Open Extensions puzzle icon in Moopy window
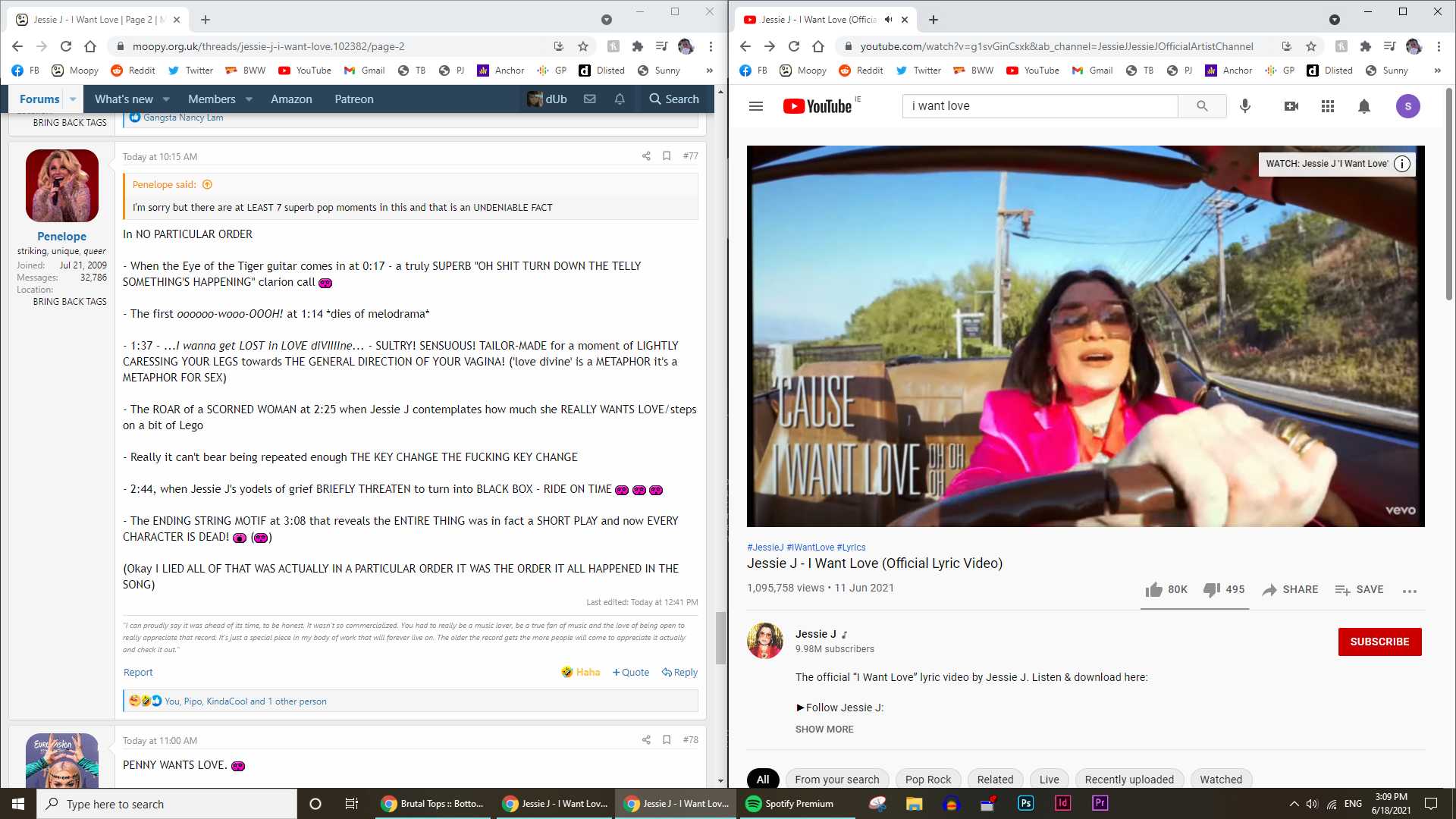 click(638, 46)
